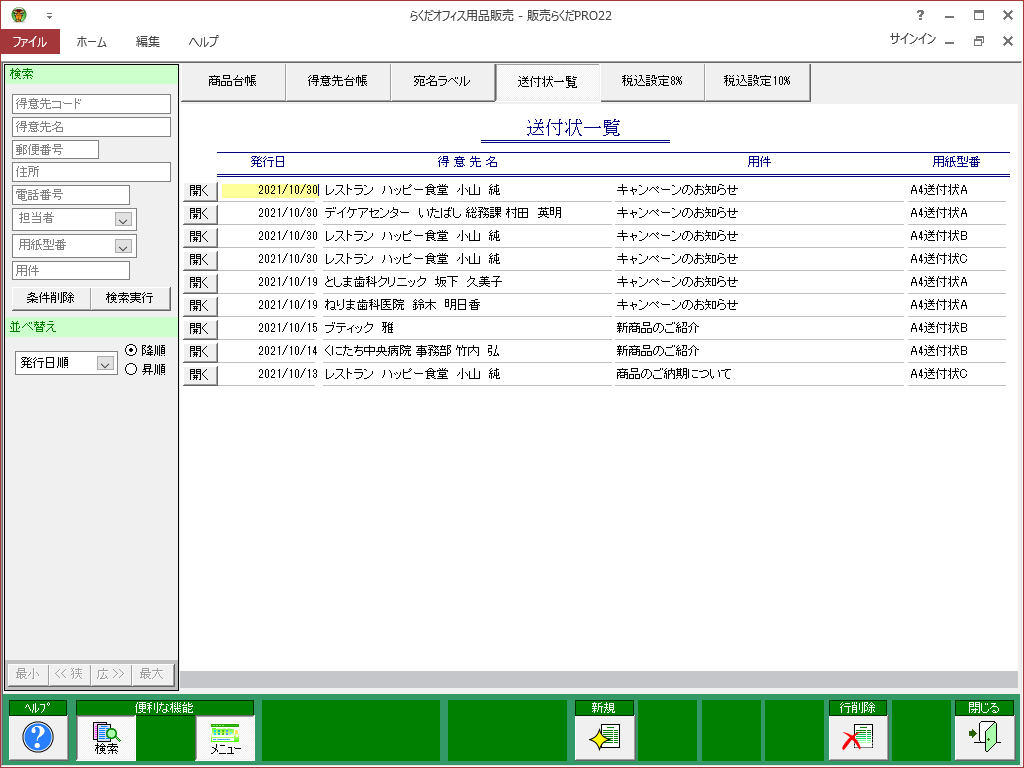Click the highlighted 2021/10/30 date cell
Screen dimensions: 1024x768
(x=270, y=190)
